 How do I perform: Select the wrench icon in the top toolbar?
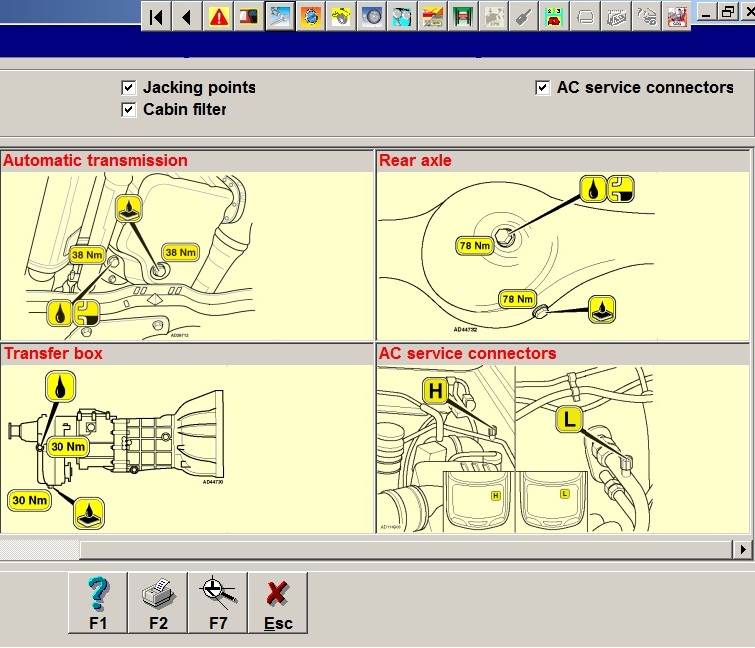pyautogui.click(x=523, y=16)
